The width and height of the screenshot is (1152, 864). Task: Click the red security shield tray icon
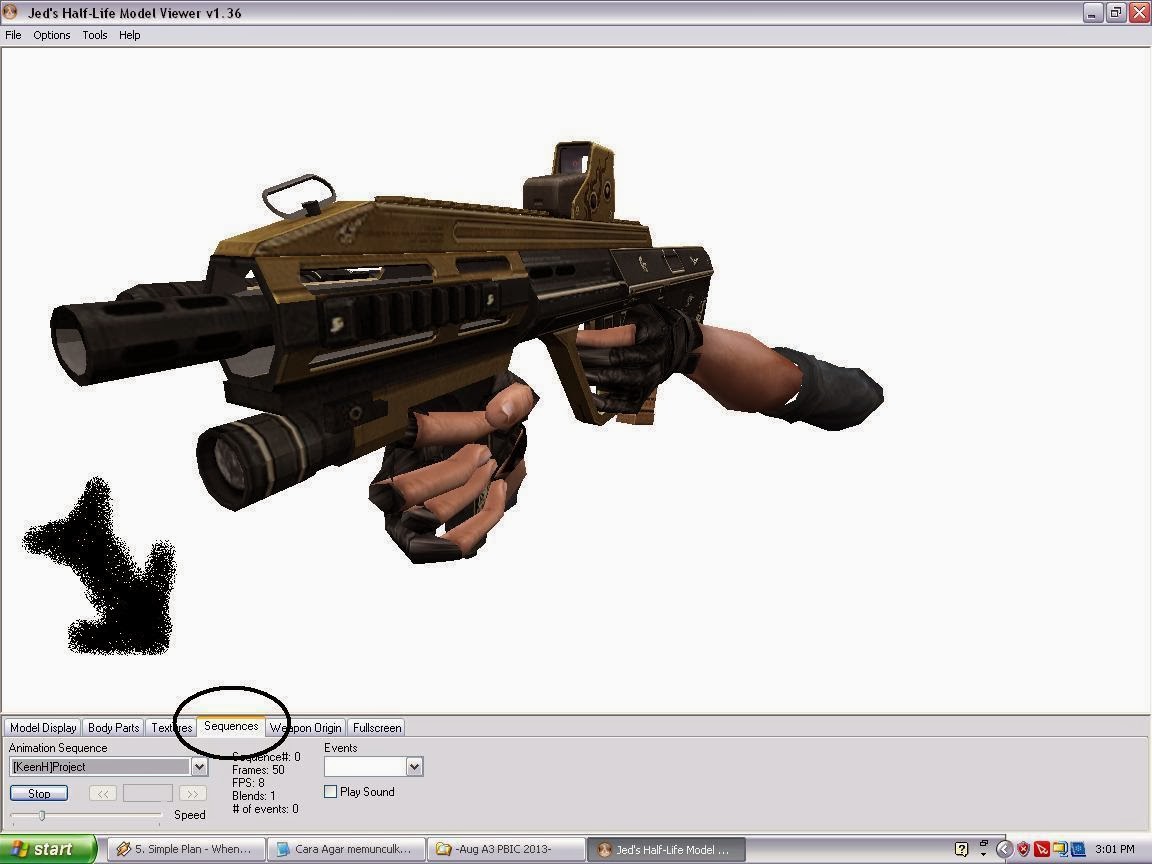[x=1023, y=849]
